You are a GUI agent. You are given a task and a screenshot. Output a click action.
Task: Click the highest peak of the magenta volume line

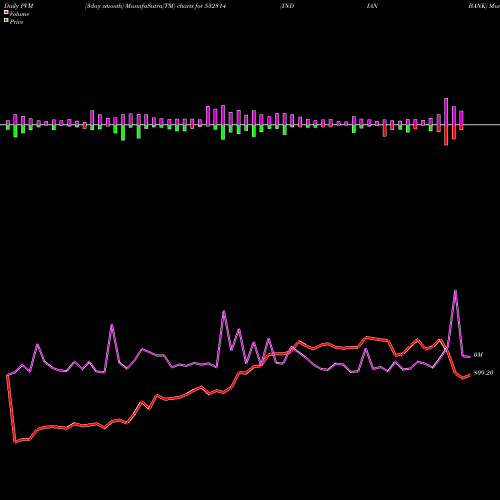[455, 290]
